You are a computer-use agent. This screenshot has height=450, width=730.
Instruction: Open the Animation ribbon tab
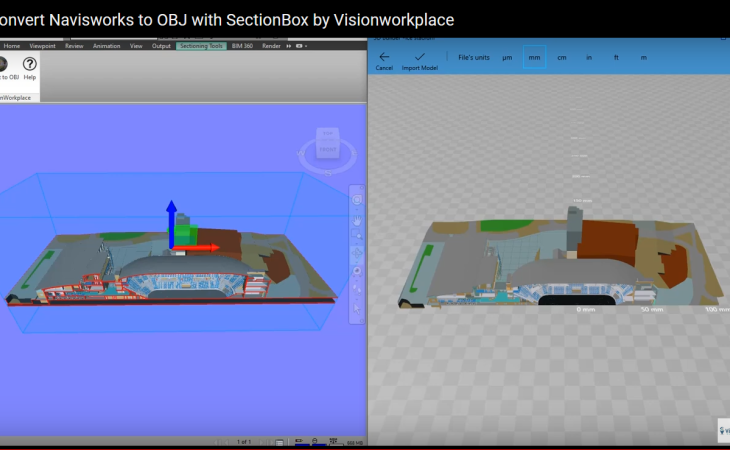(106, 46)
